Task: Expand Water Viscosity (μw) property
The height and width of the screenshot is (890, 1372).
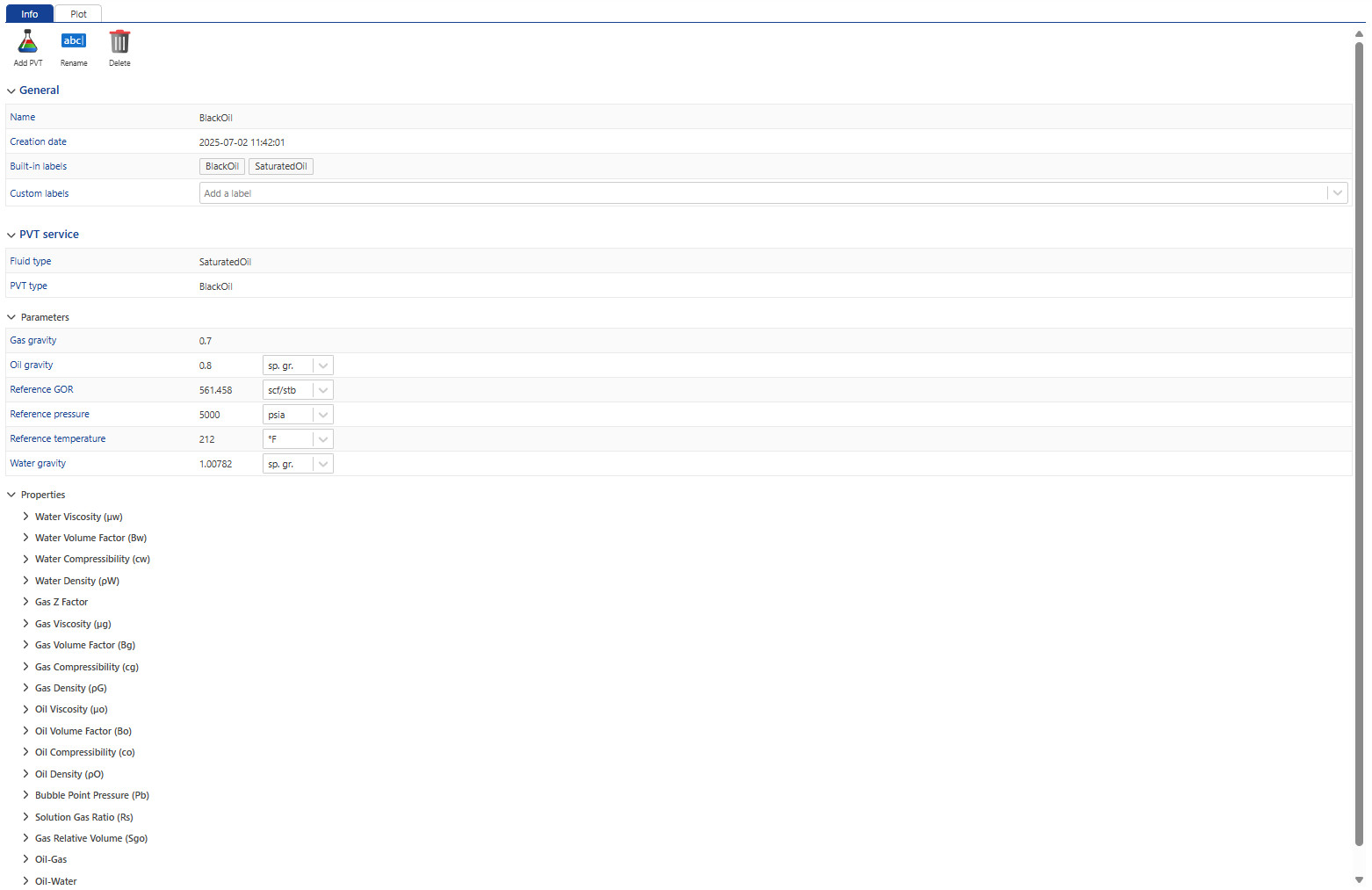Action: pos(25,517)
